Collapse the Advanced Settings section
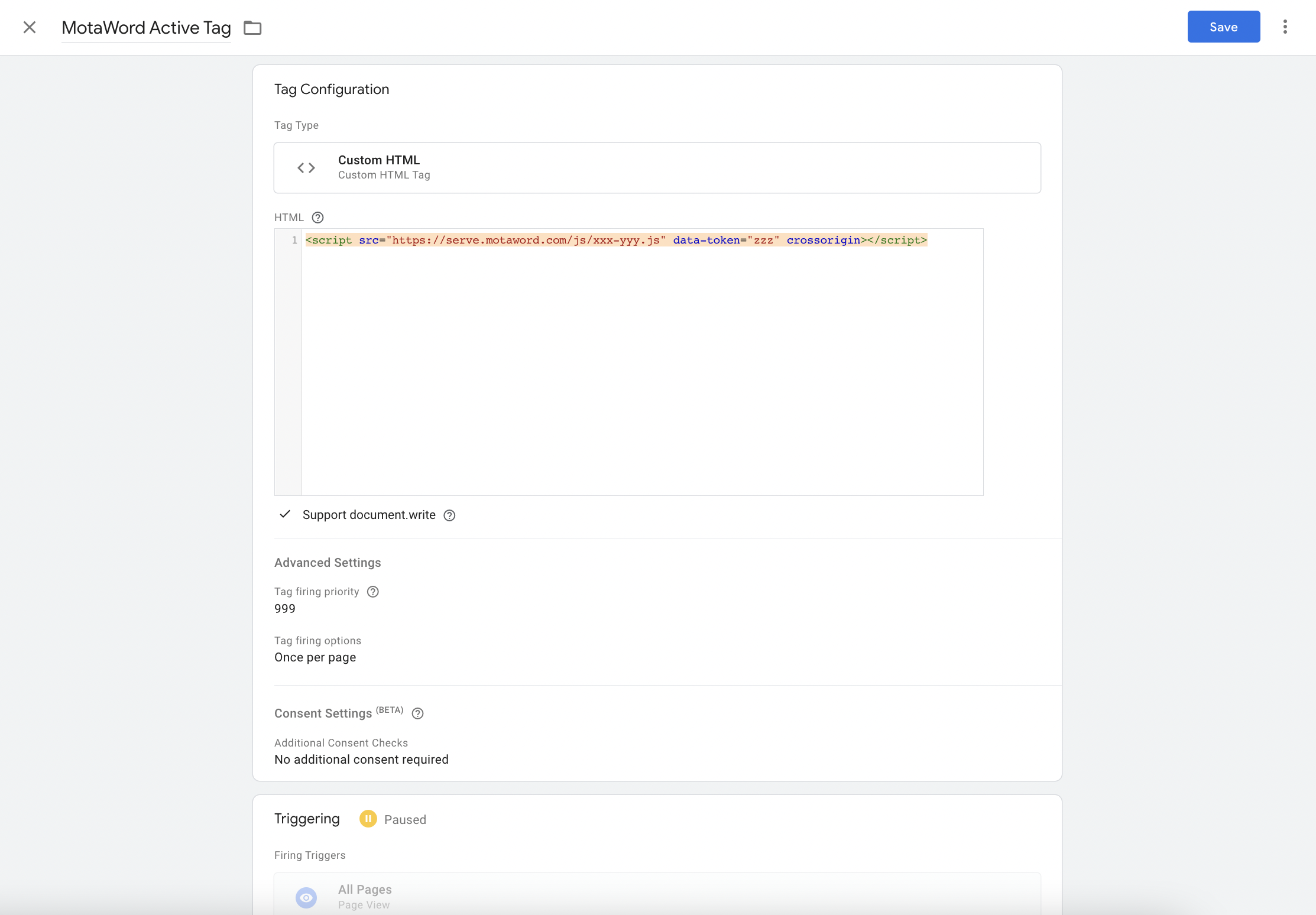 328,563
